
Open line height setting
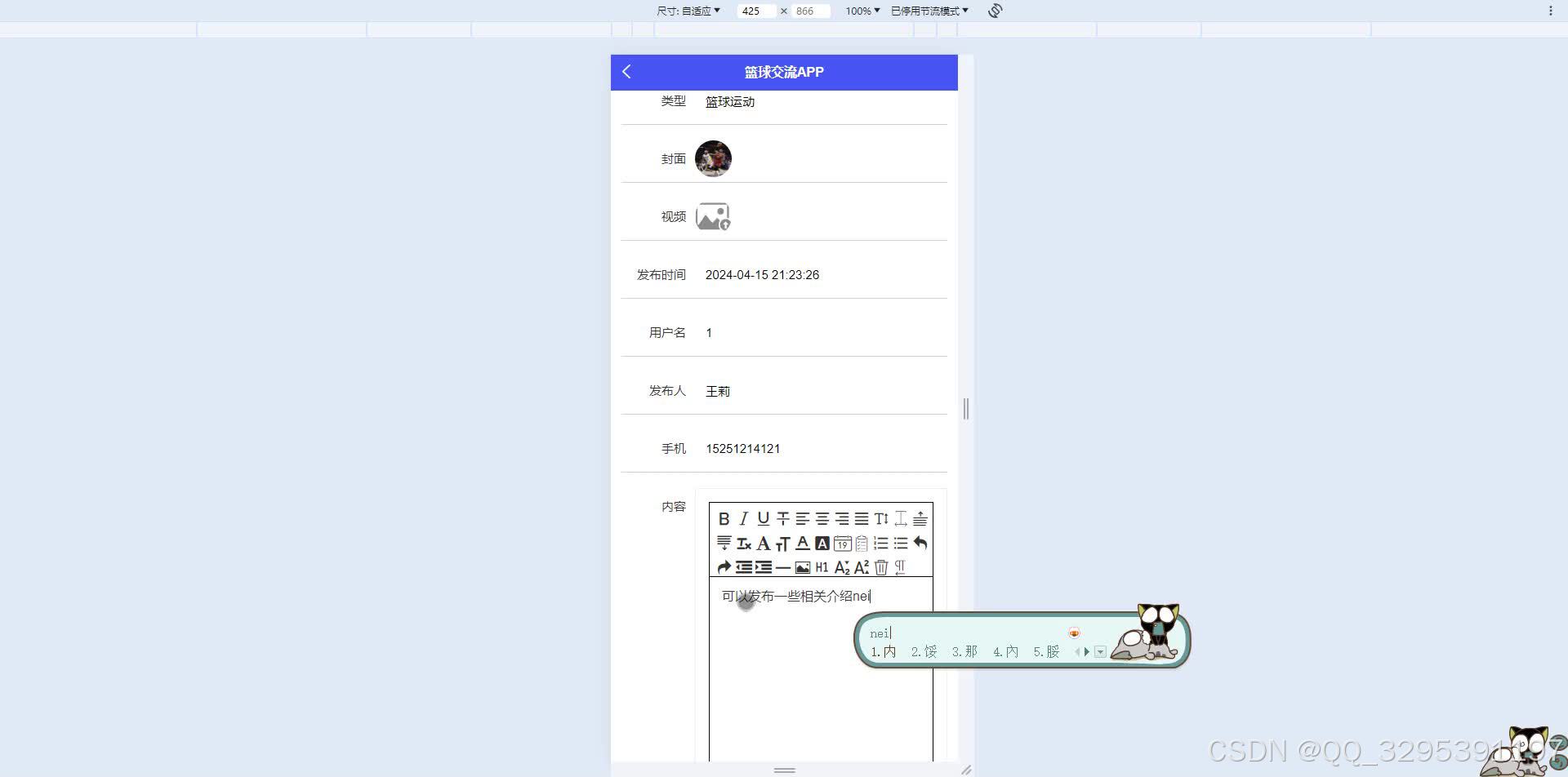coord(880,519)
